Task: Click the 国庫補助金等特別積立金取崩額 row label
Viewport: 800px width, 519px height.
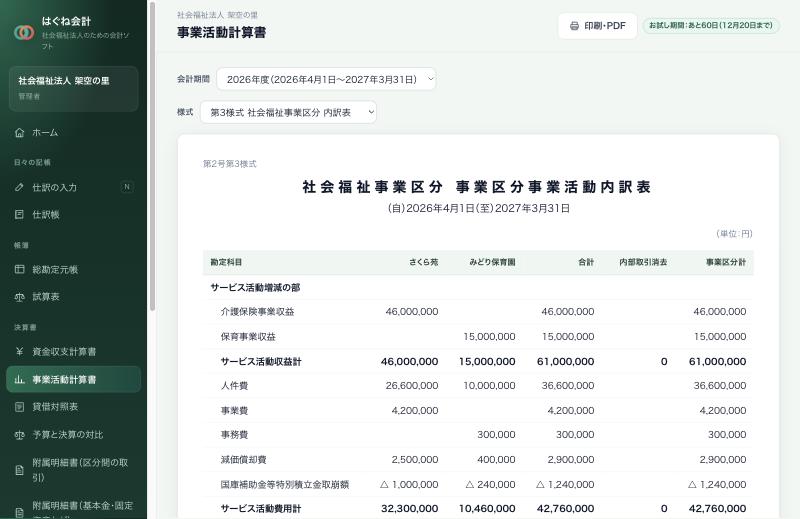Action: click(x=285, y=485)
